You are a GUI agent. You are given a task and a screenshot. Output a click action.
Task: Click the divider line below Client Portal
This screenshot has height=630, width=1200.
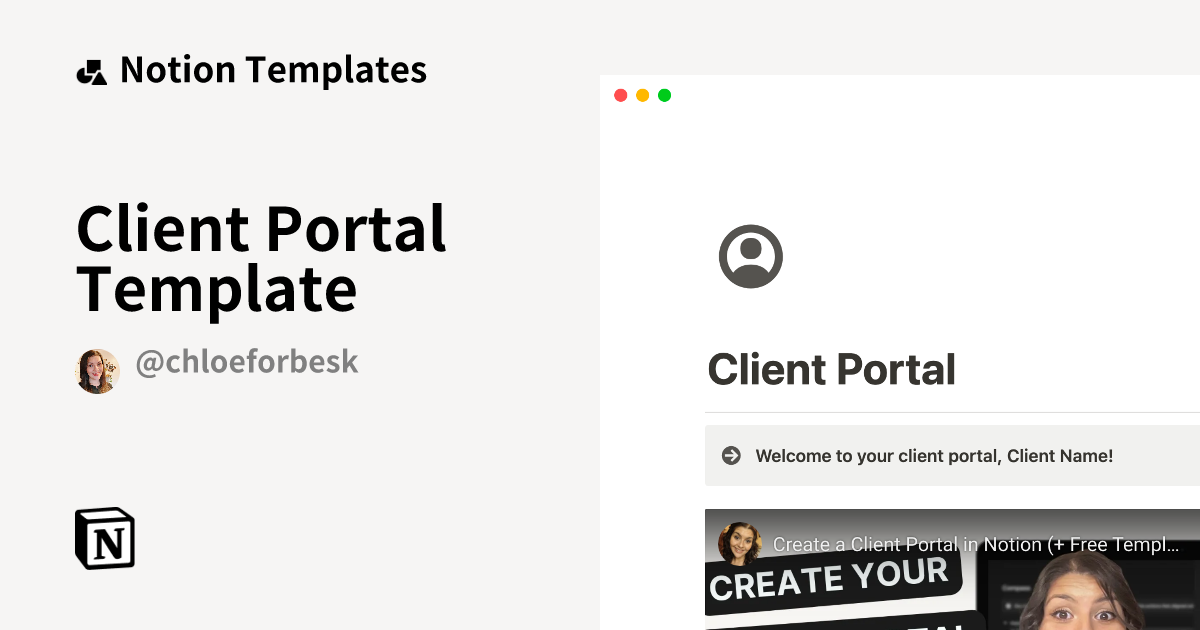[x=952, y=412]
